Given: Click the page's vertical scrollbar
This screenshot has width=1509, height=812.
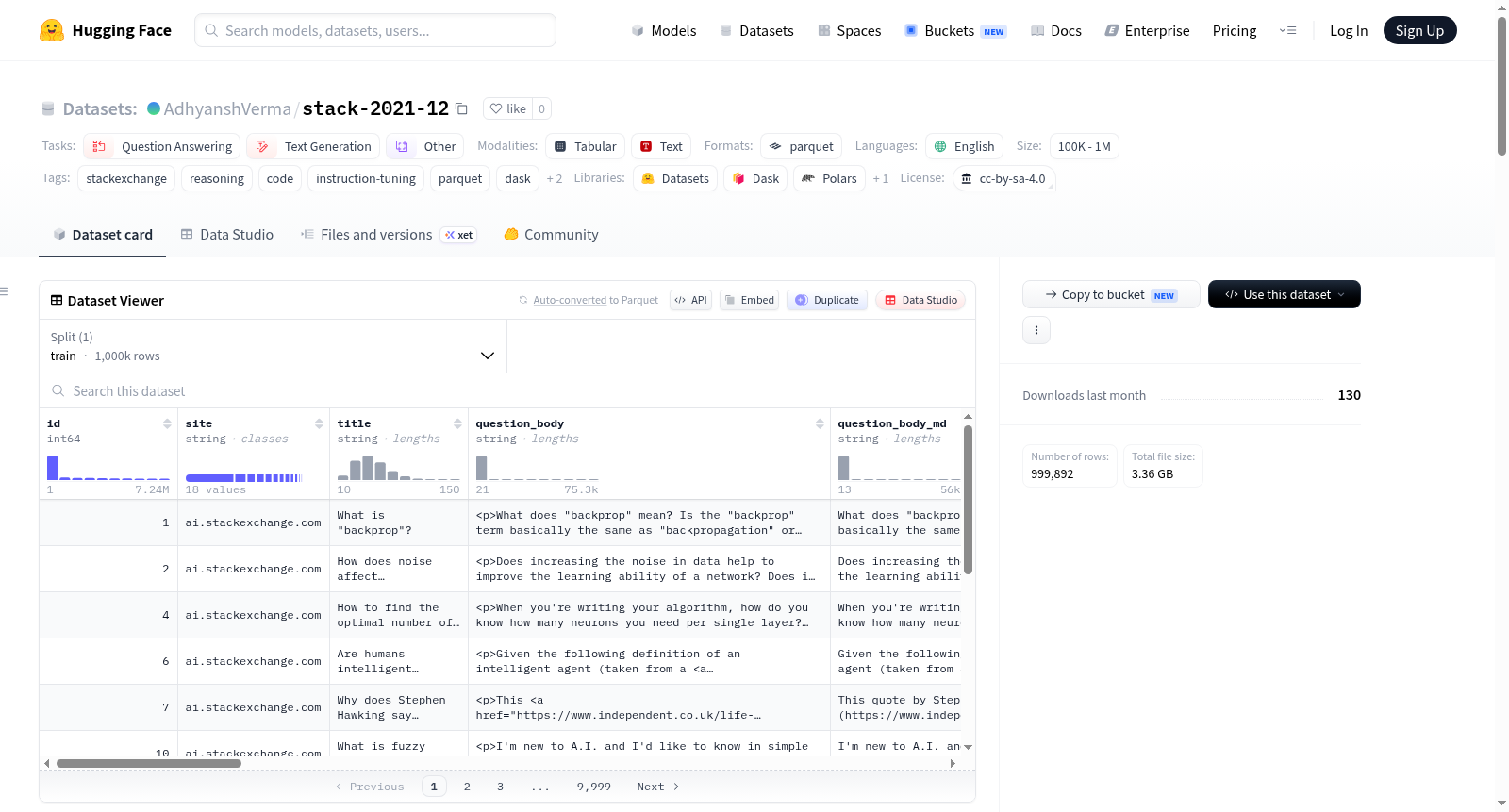Looking at the screenshot, I should (x=1502, y=85).
